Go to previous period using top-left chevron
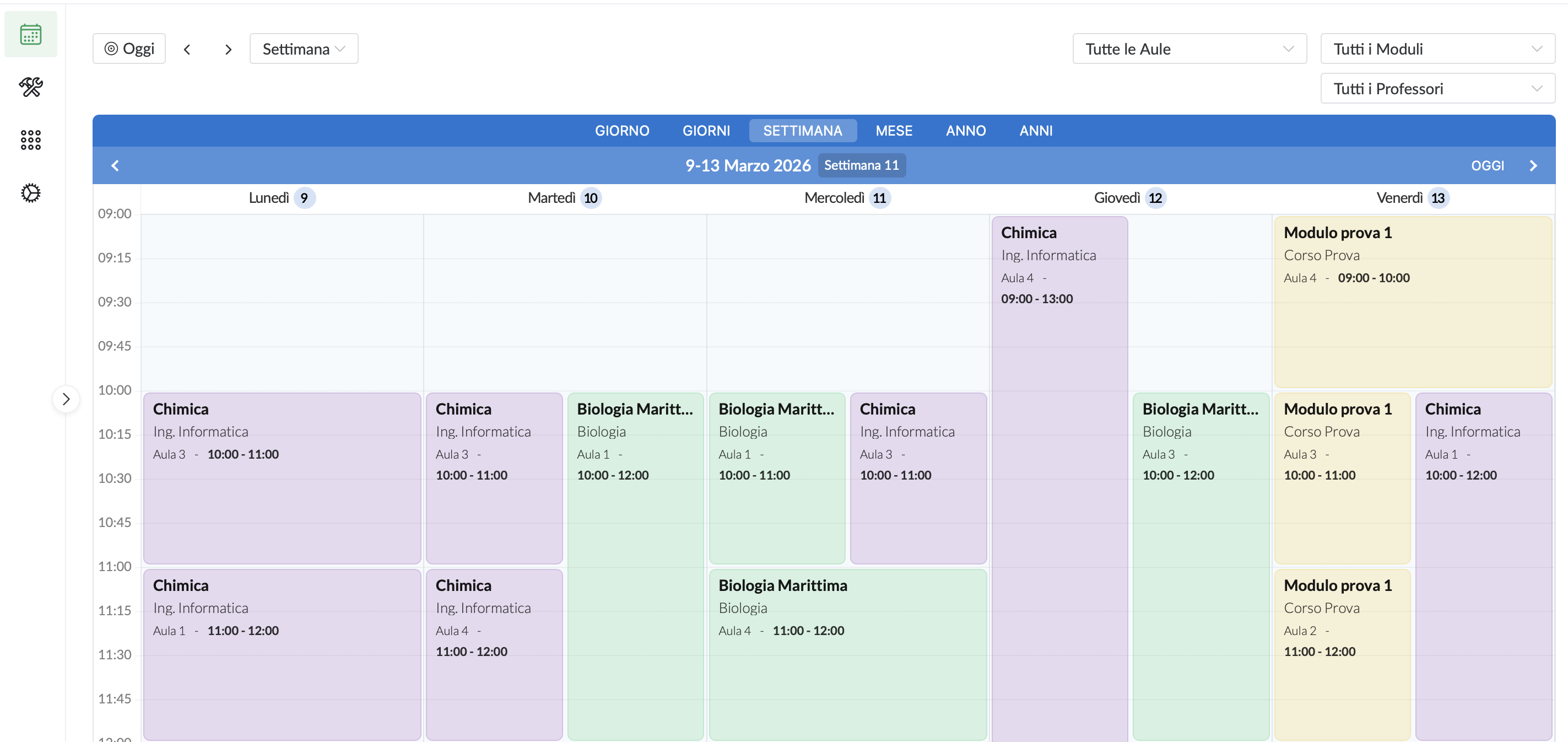 point(187,50)
